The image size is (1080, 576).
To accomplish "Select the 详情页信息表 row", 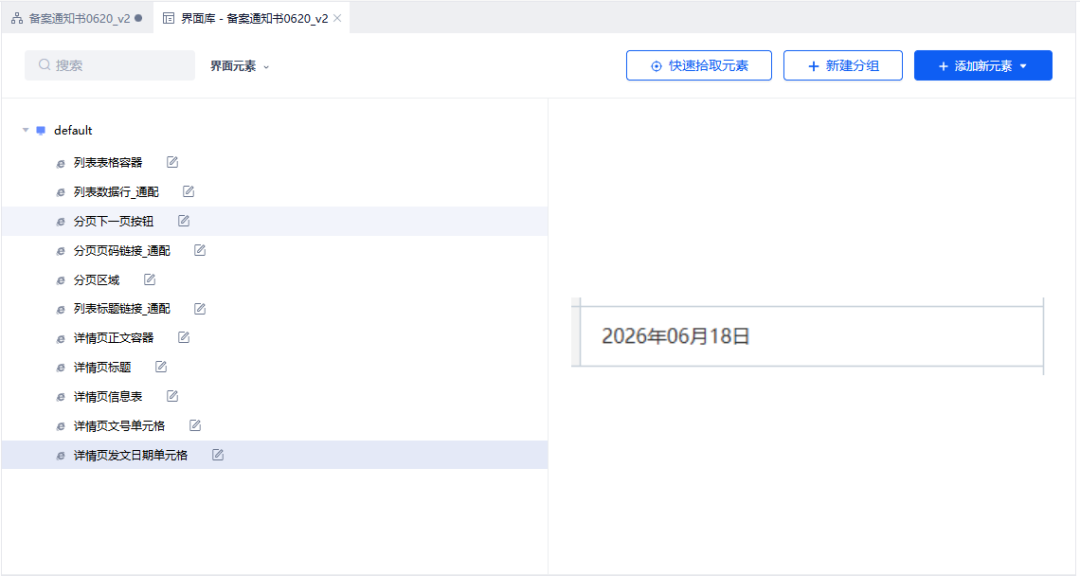I will click(x=274, y=396).
